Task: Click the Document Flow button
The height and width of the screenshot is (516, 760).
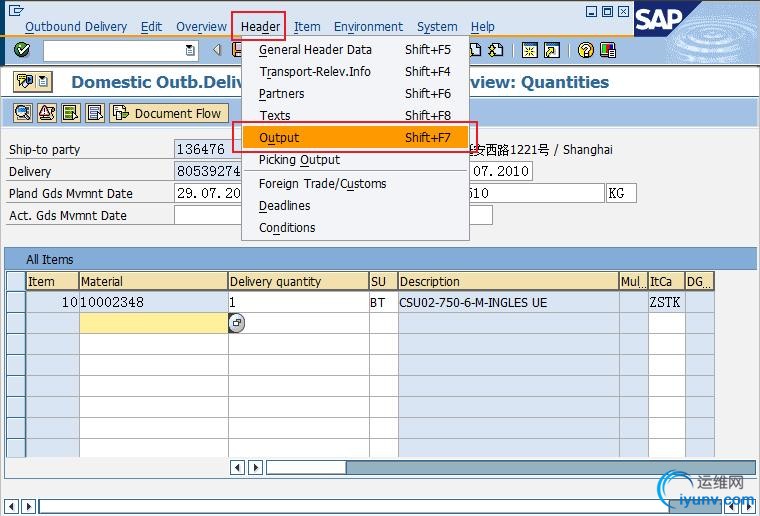Action: click(x=169, y=113)
